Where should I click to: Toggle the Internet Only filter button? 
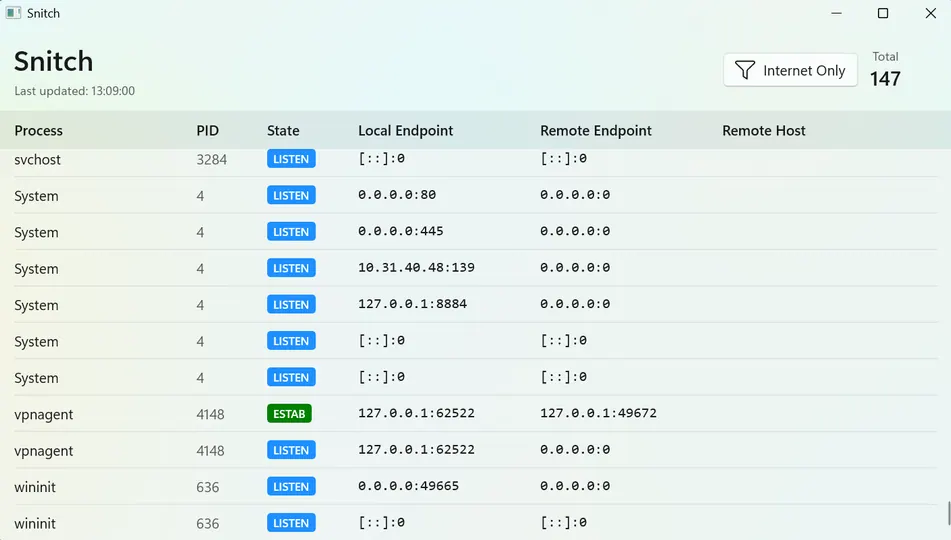pyautogui.click(x=790, y=70)
